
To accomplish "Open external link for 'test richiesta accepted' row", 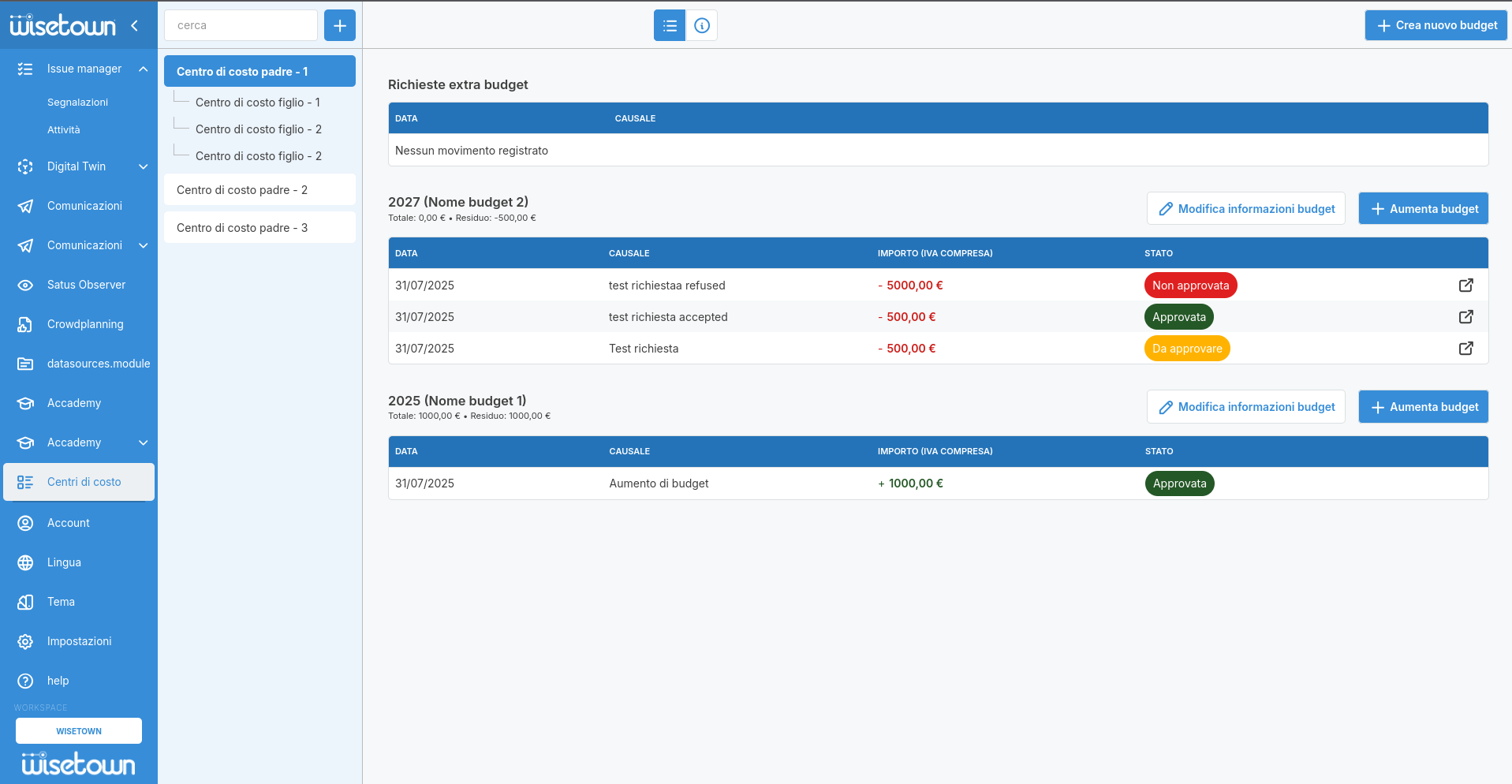I will pos(1465,317).
